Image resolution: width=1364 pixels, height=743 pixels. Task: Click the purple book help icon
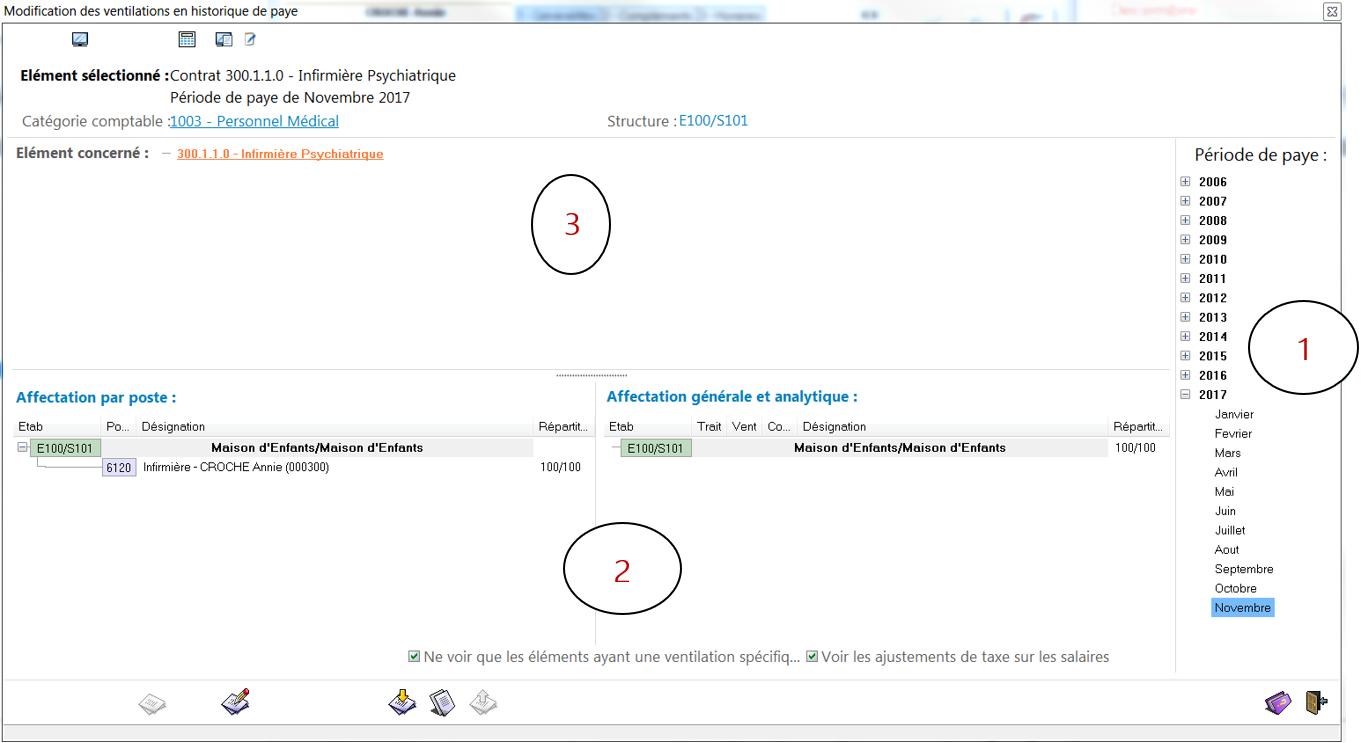point(1278,703)
